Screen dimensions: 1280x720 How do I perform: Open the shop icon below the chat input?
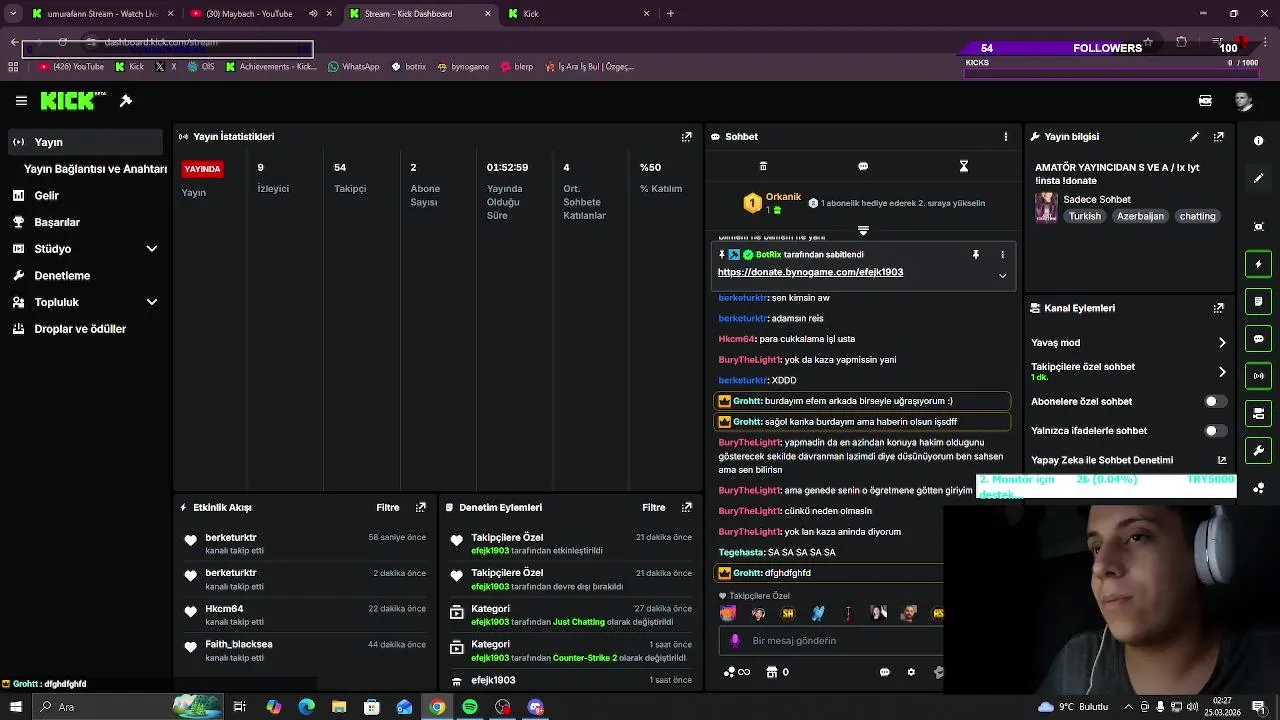(771, 673)
